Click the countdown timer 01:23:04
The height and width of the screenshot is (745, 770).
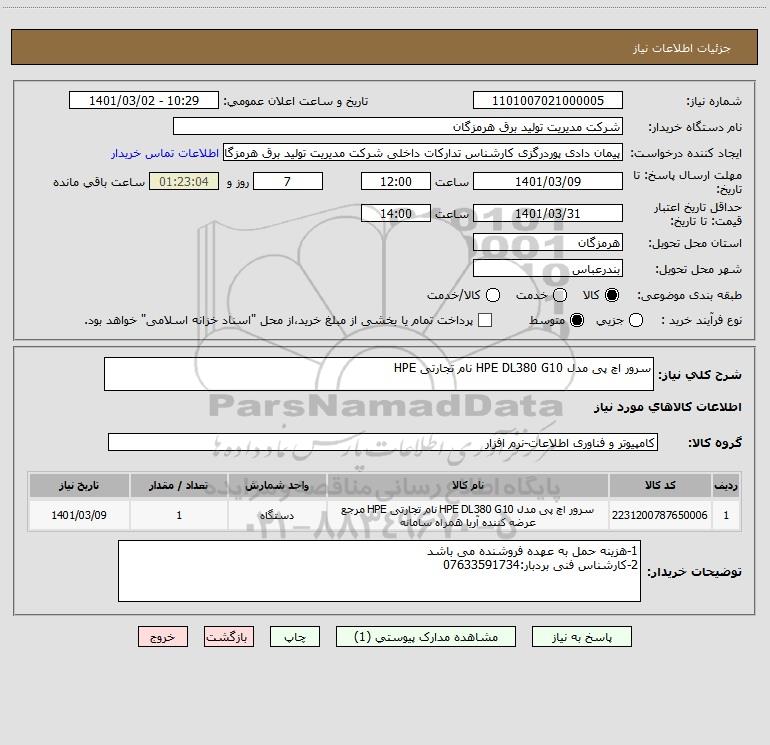tap(184, 181)
